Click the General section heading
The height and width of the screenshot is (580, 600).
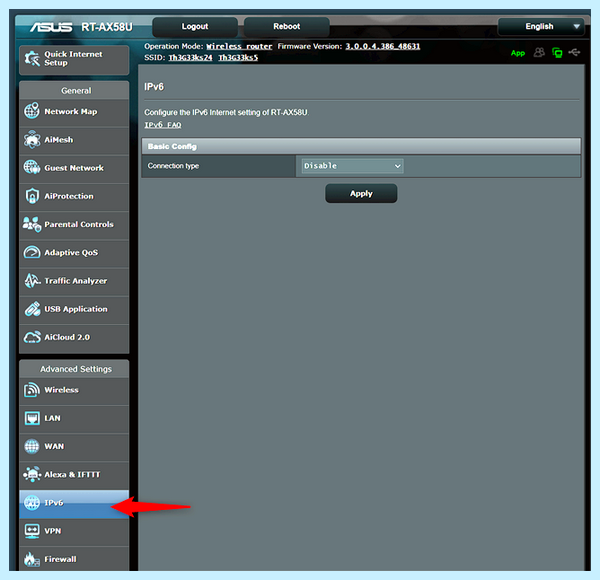coord(74,90)
